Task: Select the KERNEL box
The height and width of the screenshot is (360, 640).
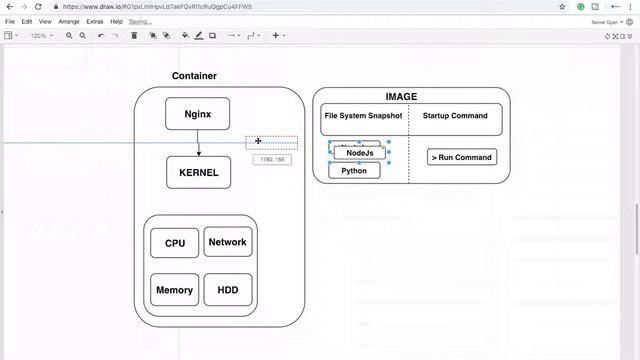Action: point(198,172)
